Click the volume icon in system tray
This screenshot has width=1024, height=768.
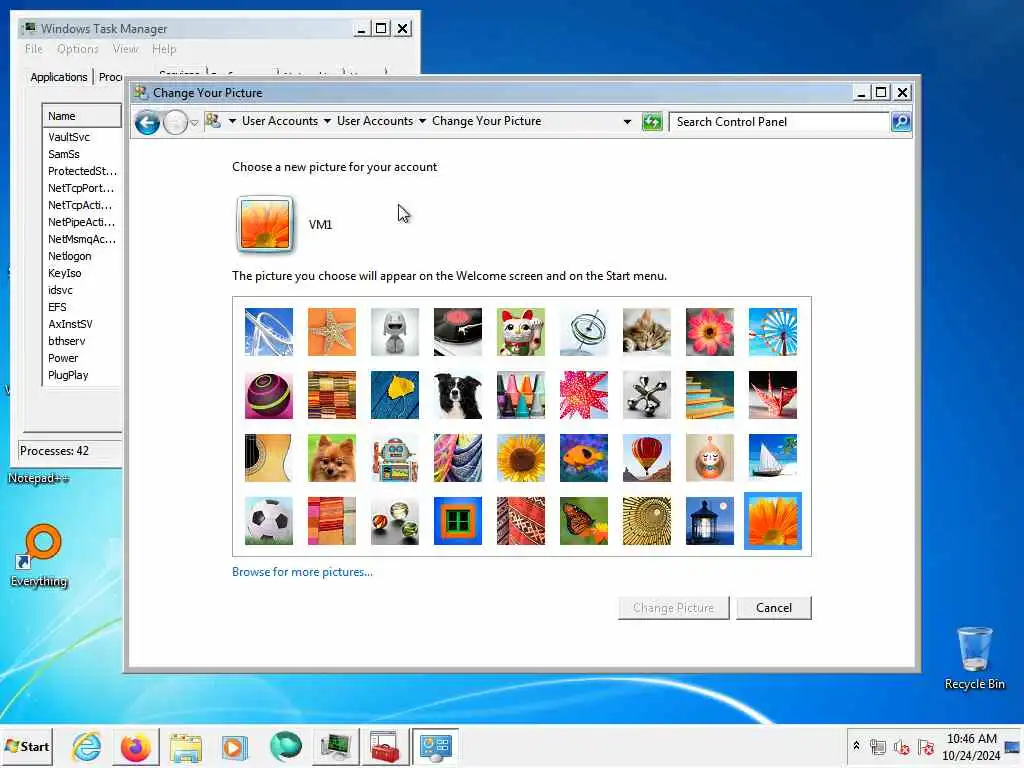[x=902, y=746]
